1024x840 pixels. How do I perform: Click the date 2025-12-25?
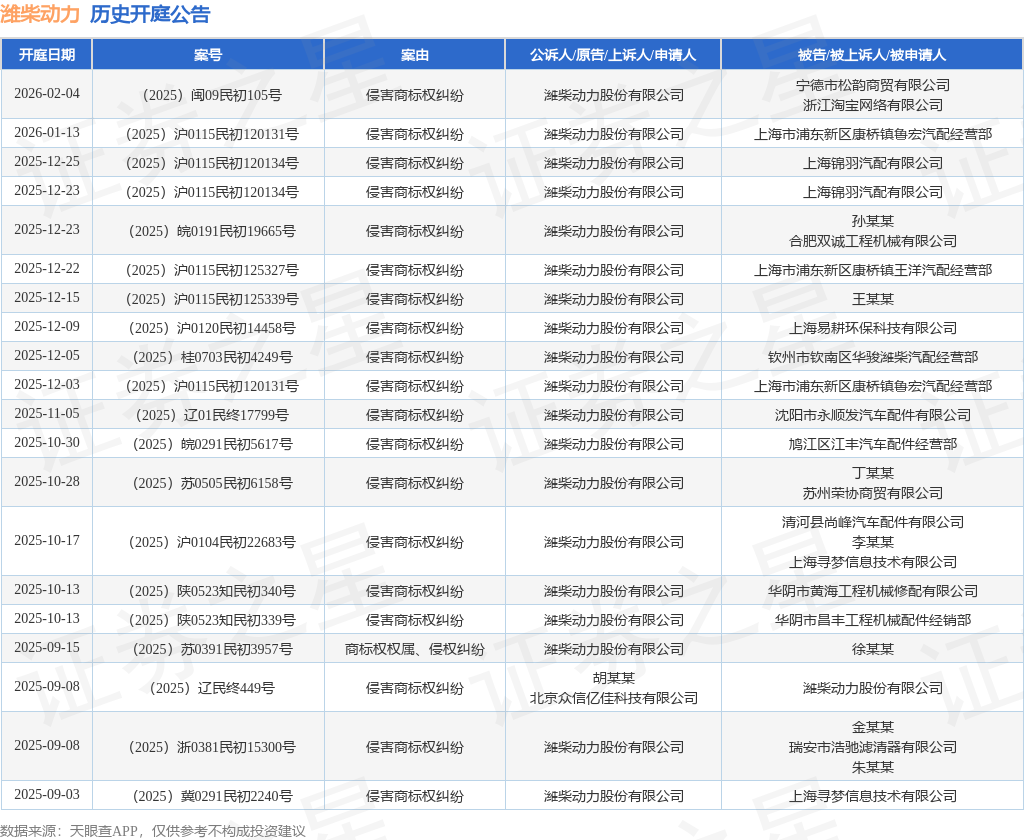click(47, 161)
